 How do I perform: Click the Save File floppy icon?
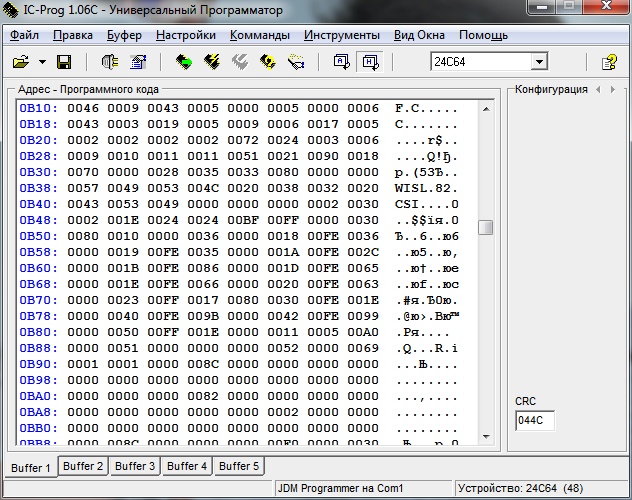[x=64, y=62]
